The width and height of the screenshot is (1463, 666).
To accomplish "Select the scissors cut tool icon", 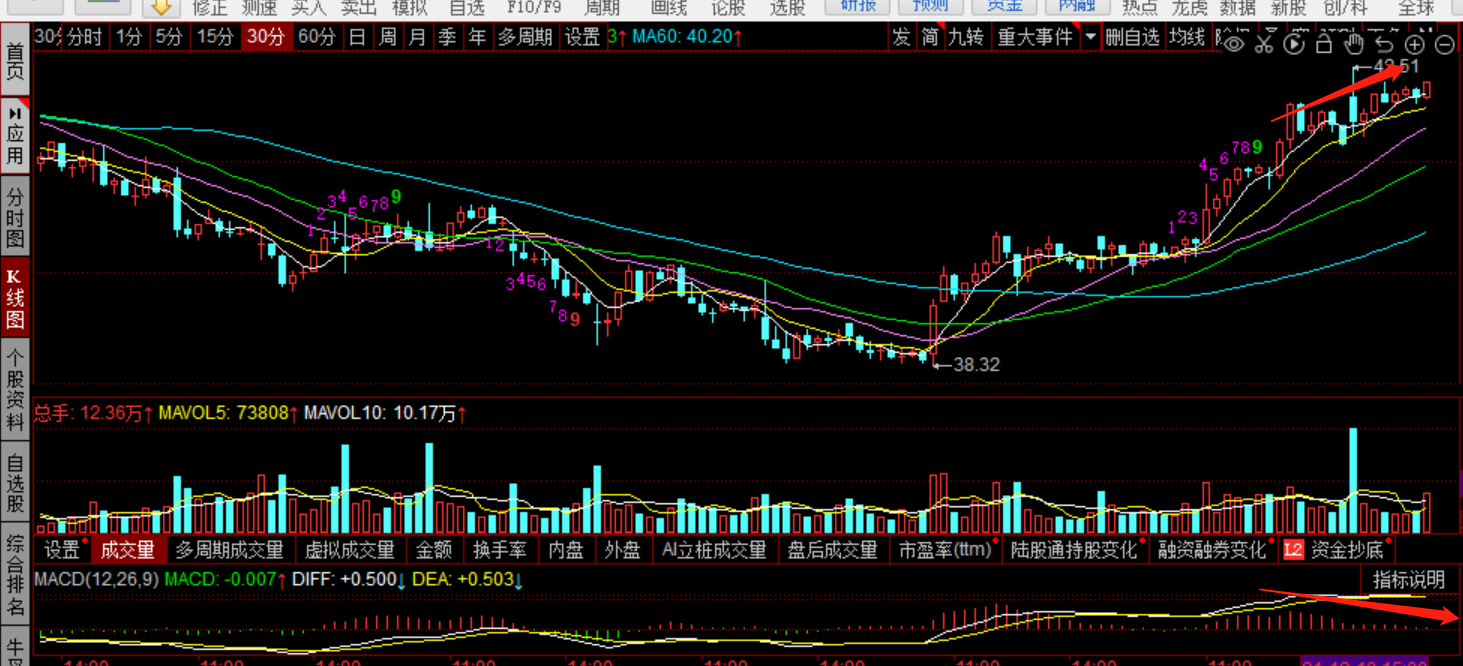I will [1264, 42].
